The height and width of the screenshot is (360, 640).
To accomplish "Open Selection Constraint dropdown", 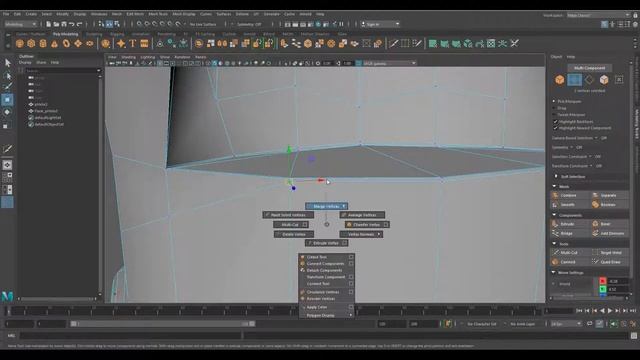I will coord(591,156).
